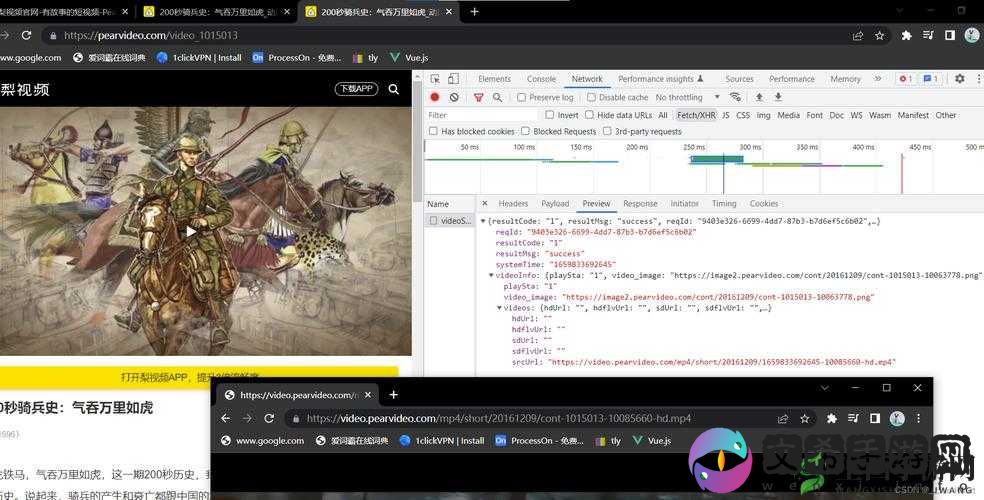984x500 pixels.
Task: Go back in the video.pearvideo.com window
Action: [226, 418]
